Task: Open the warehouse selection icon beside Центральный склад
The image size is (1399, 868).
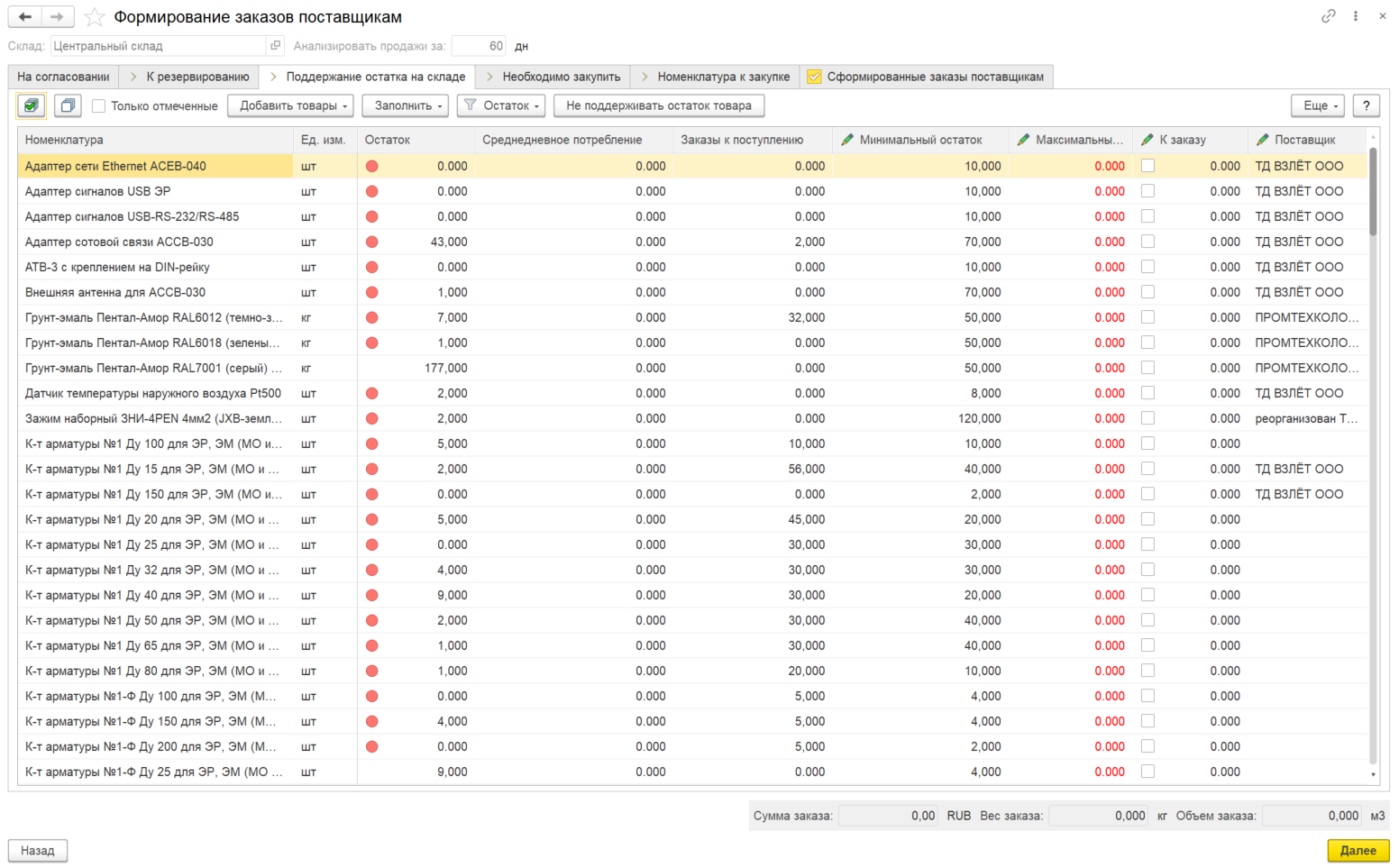Action: [x=276, y=45]
